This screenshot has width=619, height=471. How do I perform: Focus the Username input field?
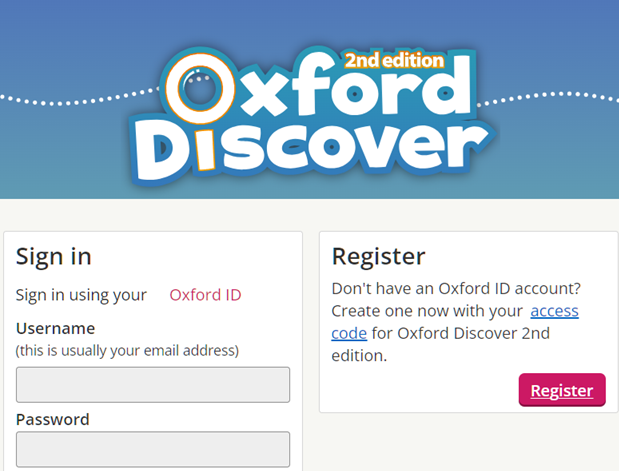(x=153, y=385)
